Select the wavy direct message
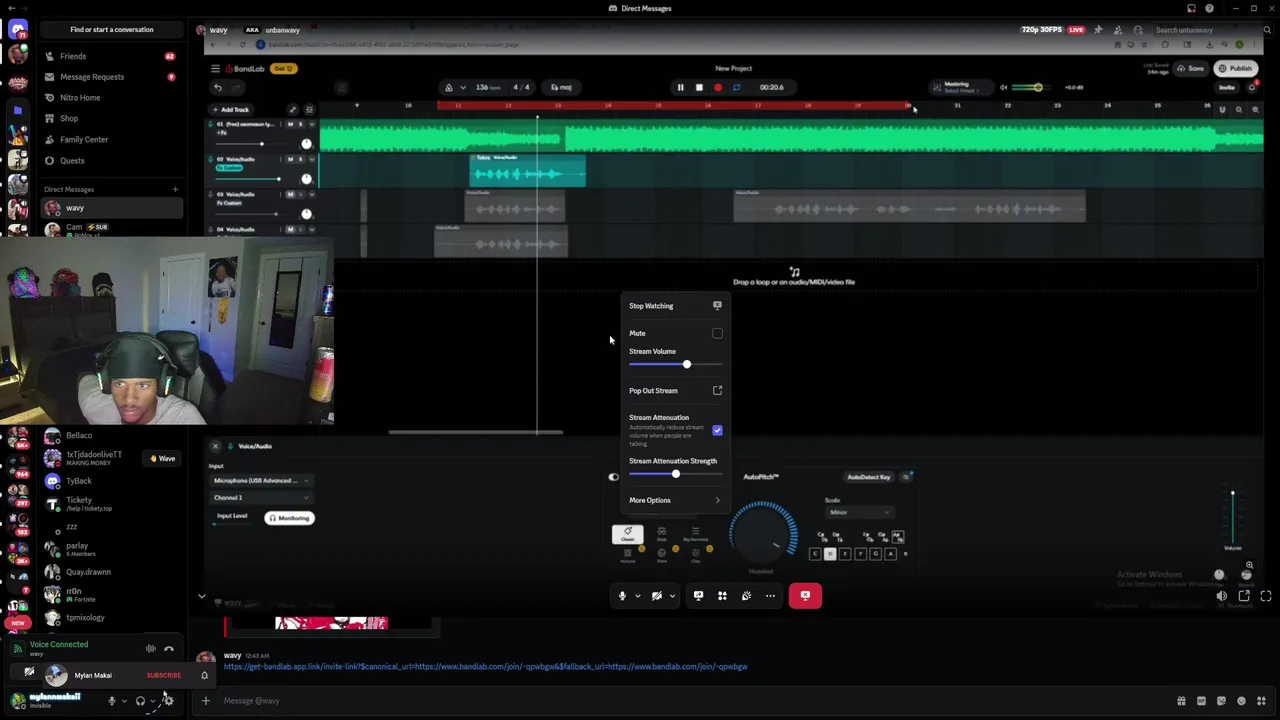The height and width of the screenshot is (720, 1280). 112,208
